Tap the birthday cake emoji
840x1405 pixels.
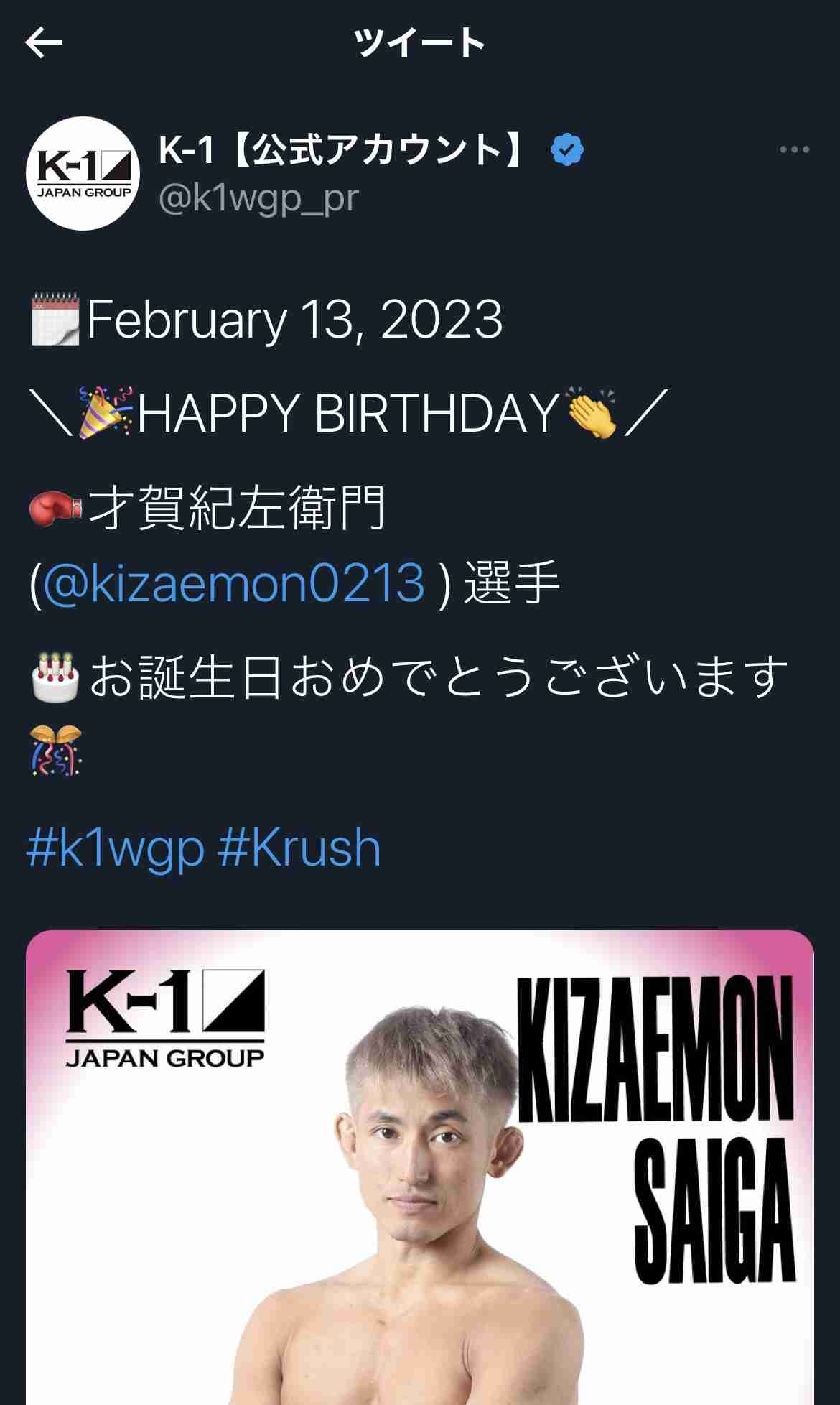pos(56,677)
